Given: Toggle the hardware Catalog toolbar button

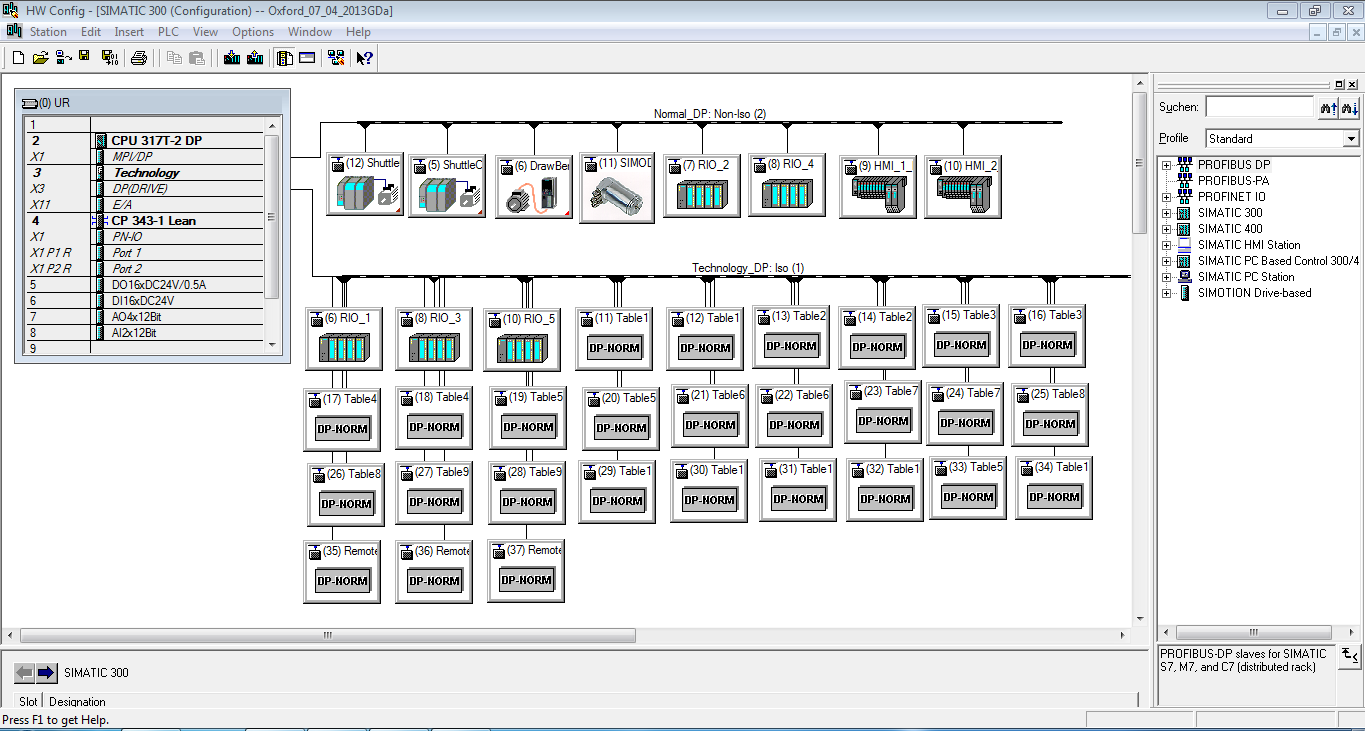Looking at the screenshot, I should point(285,58).
